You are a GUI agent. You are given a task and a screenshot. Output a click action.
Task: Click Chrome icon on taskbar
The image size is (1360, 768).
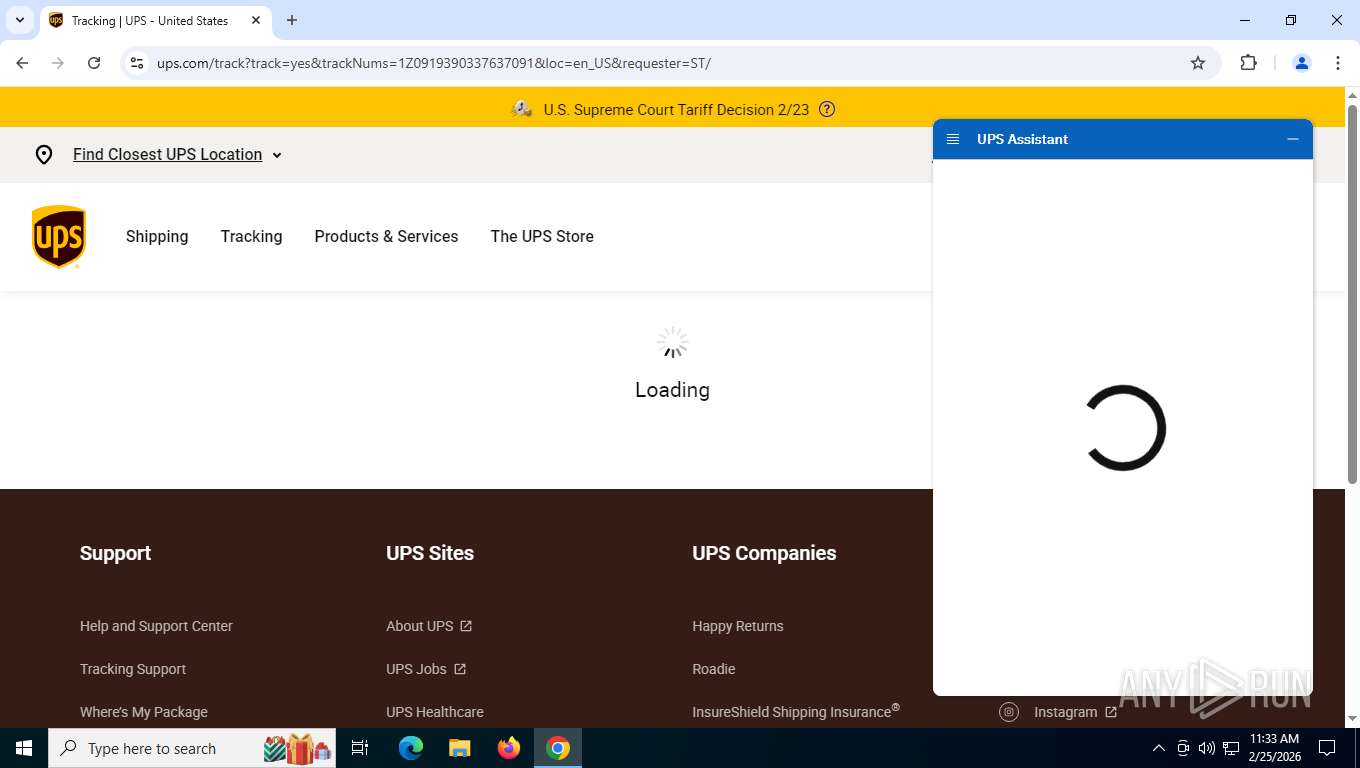tap(558, 748)
